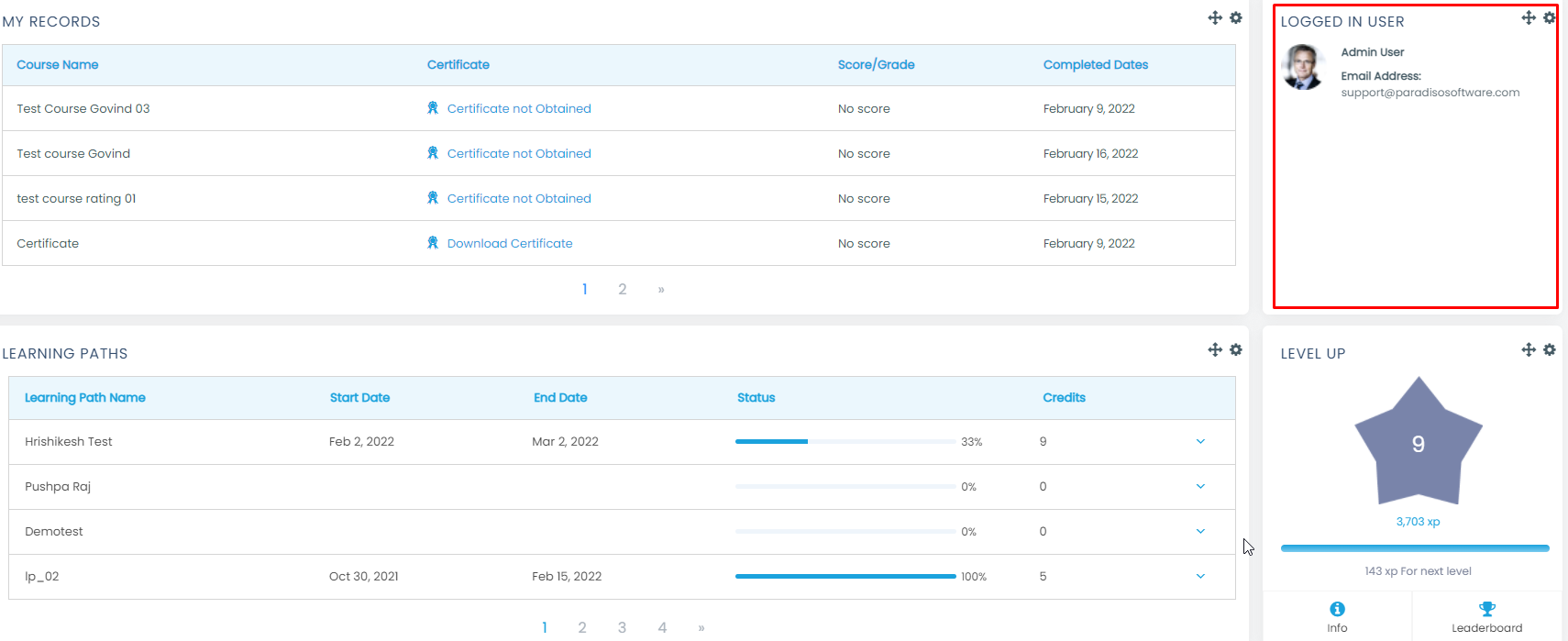This screenshot has height=641, width=1568.
Task: Click the Hrishikesh Test 33% progress bar
Action: (x=845, y=442)
